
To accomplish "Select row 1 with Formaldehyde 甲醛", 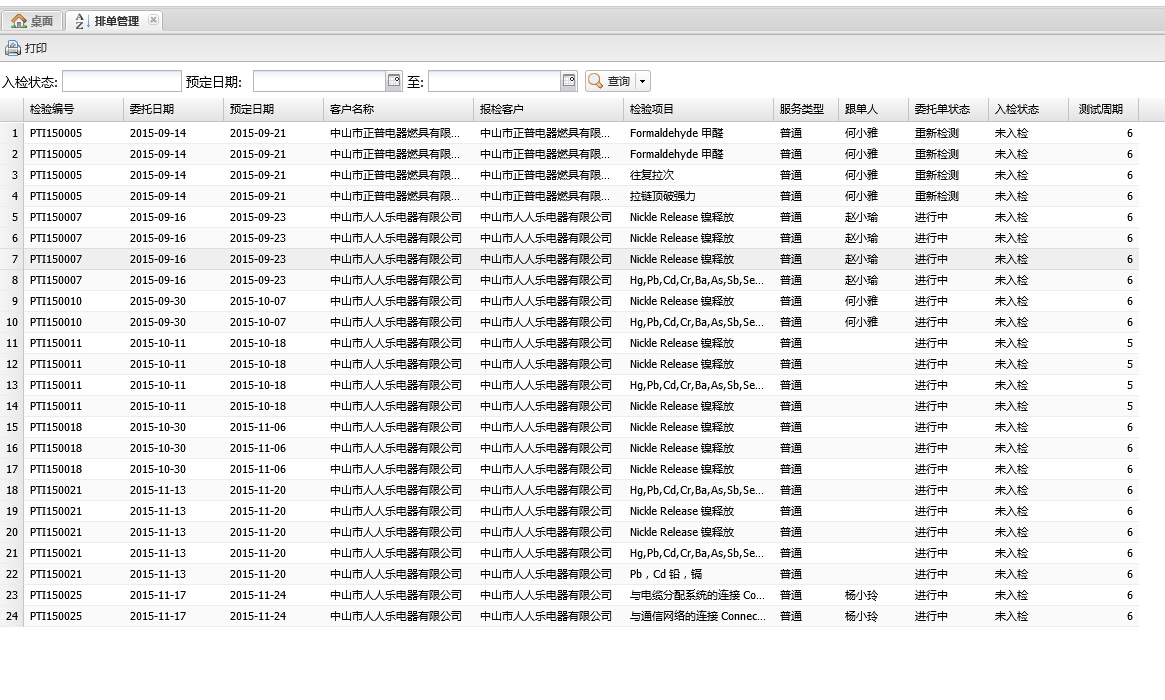I will click(676, 133).
